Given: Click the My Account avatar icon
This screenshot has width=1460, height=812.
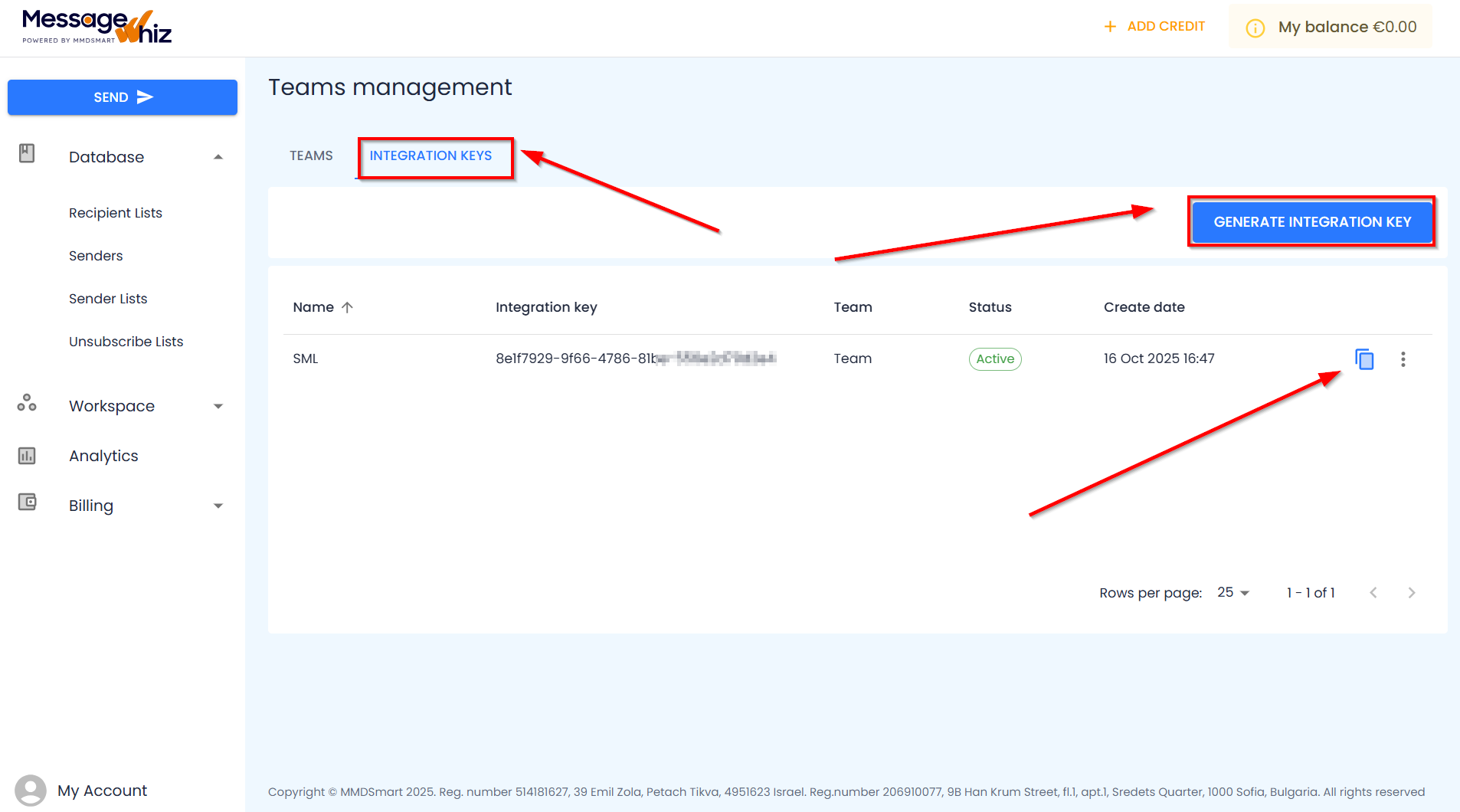Looking at the screenshot, I should (31, 790).
